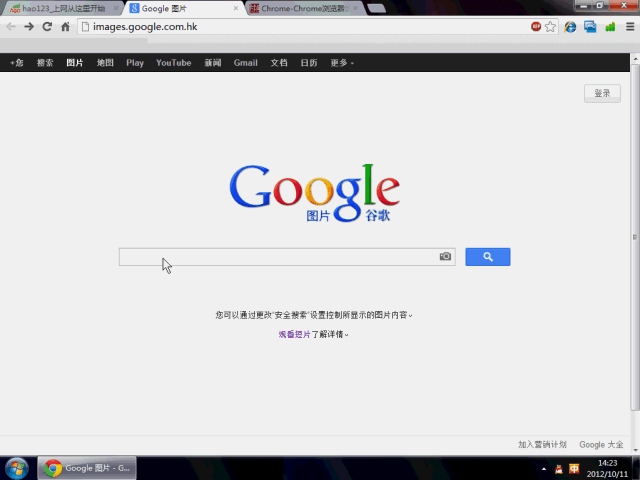Bookmark this page with the star icon
This screenshot has width=640, height=480.
(550, 27)
